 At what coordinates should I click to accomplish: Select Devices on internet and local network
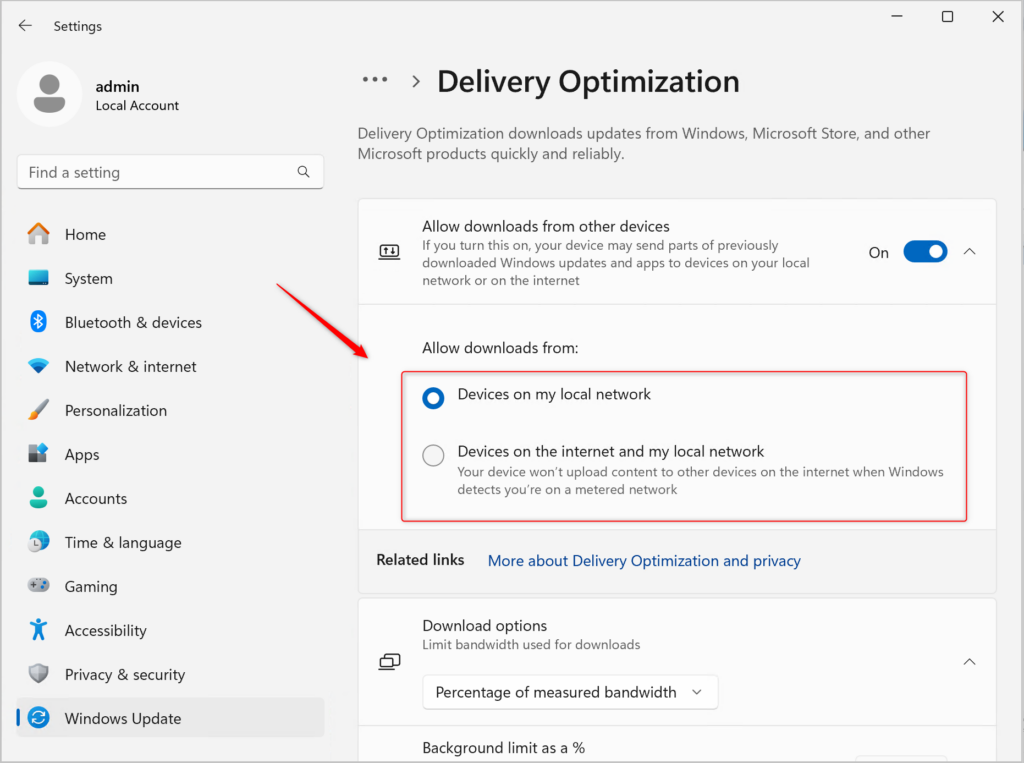433,455
